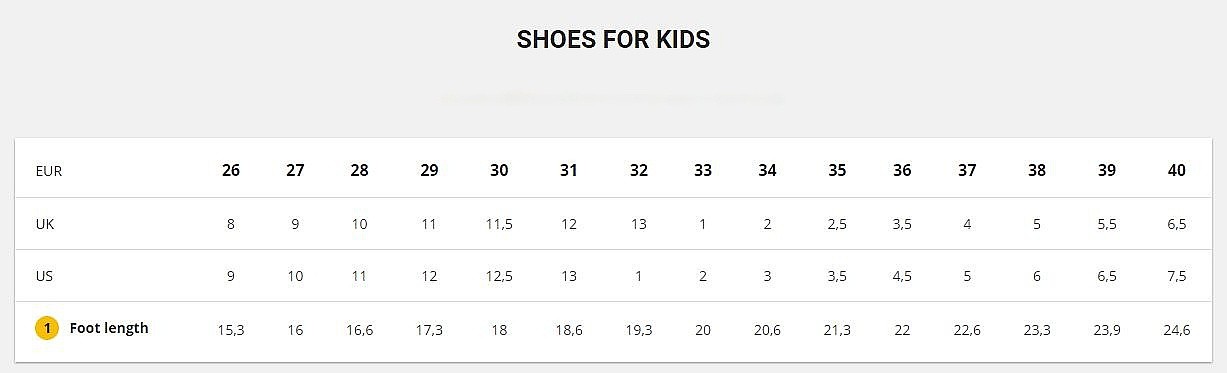The height and width of the screenshot is (373, 1227).
Task: Select the EUR row header
Action: tap(49, 171)
